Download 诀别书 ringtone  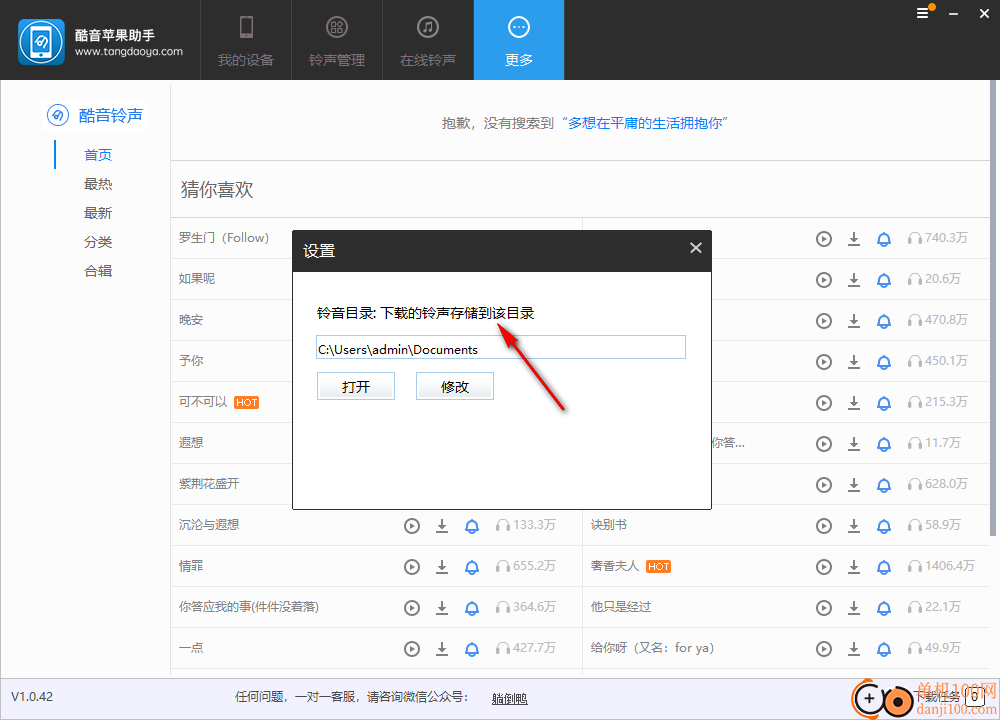click(x=854, y=525)
